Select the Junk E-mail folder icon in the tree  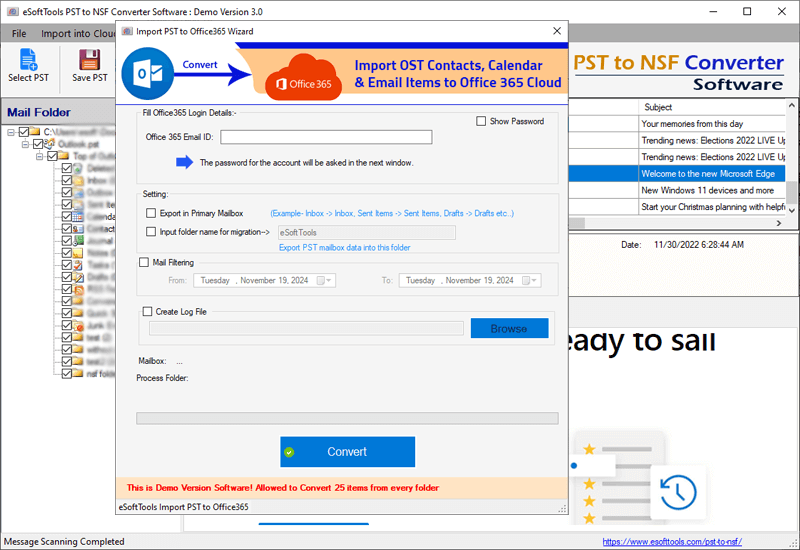(x=78, y=325)
